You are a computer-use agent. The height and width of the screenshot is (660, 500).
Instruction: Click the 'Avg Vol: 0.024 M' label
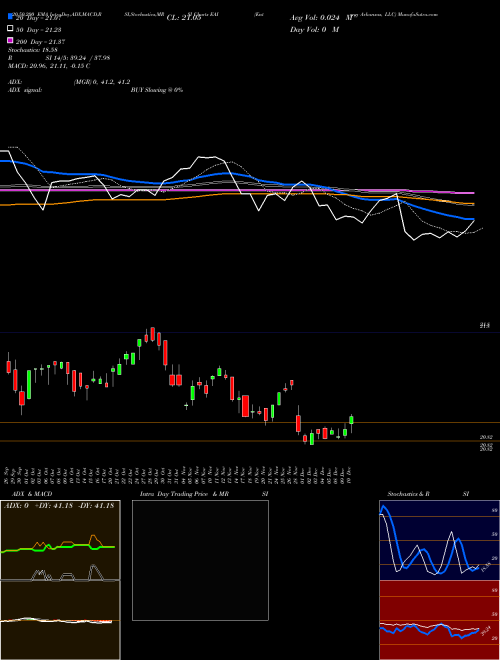coord(321,18)
